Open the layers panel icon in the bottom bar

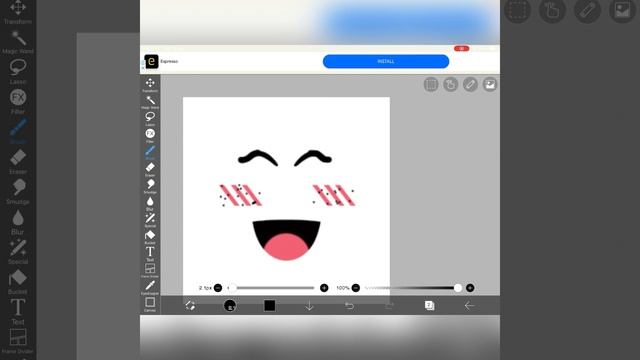(x=429, y=305)
